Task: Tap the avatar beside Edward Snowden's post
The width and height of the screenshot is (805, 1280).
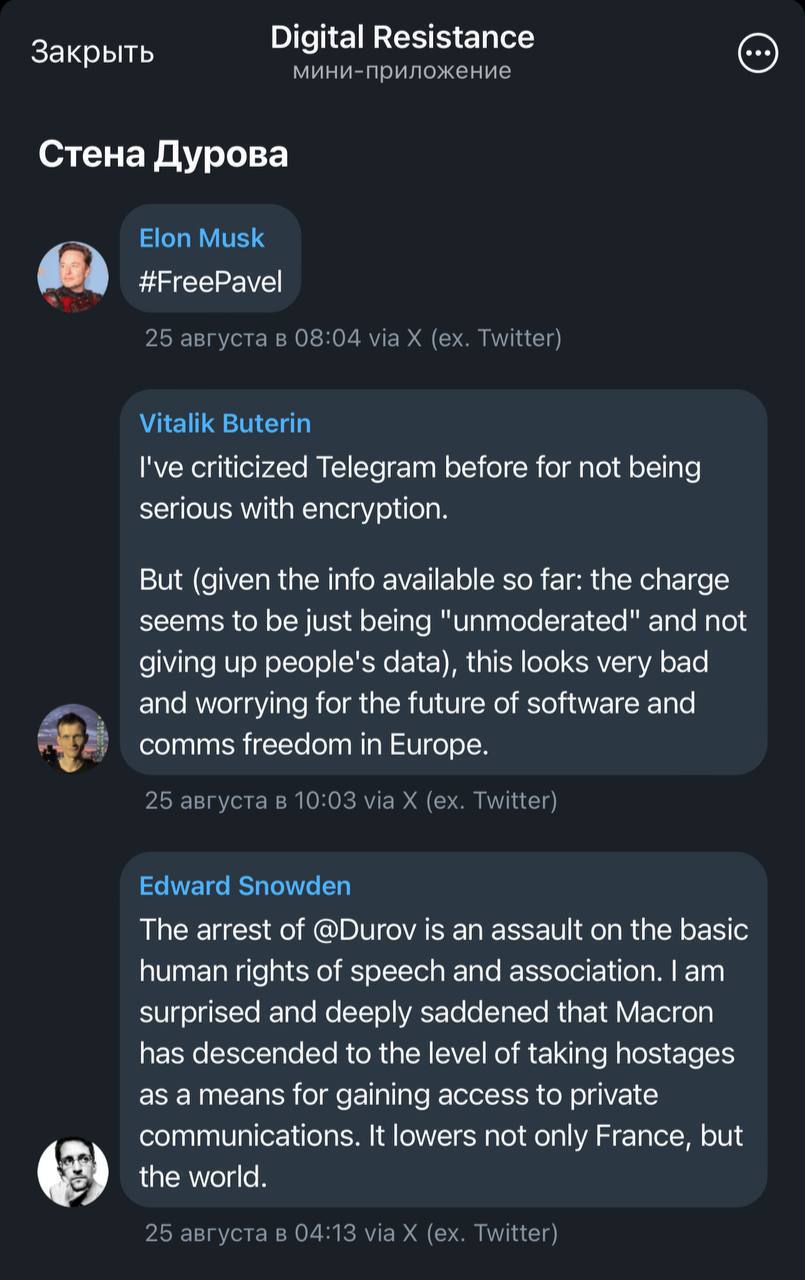Action: 73,1171
